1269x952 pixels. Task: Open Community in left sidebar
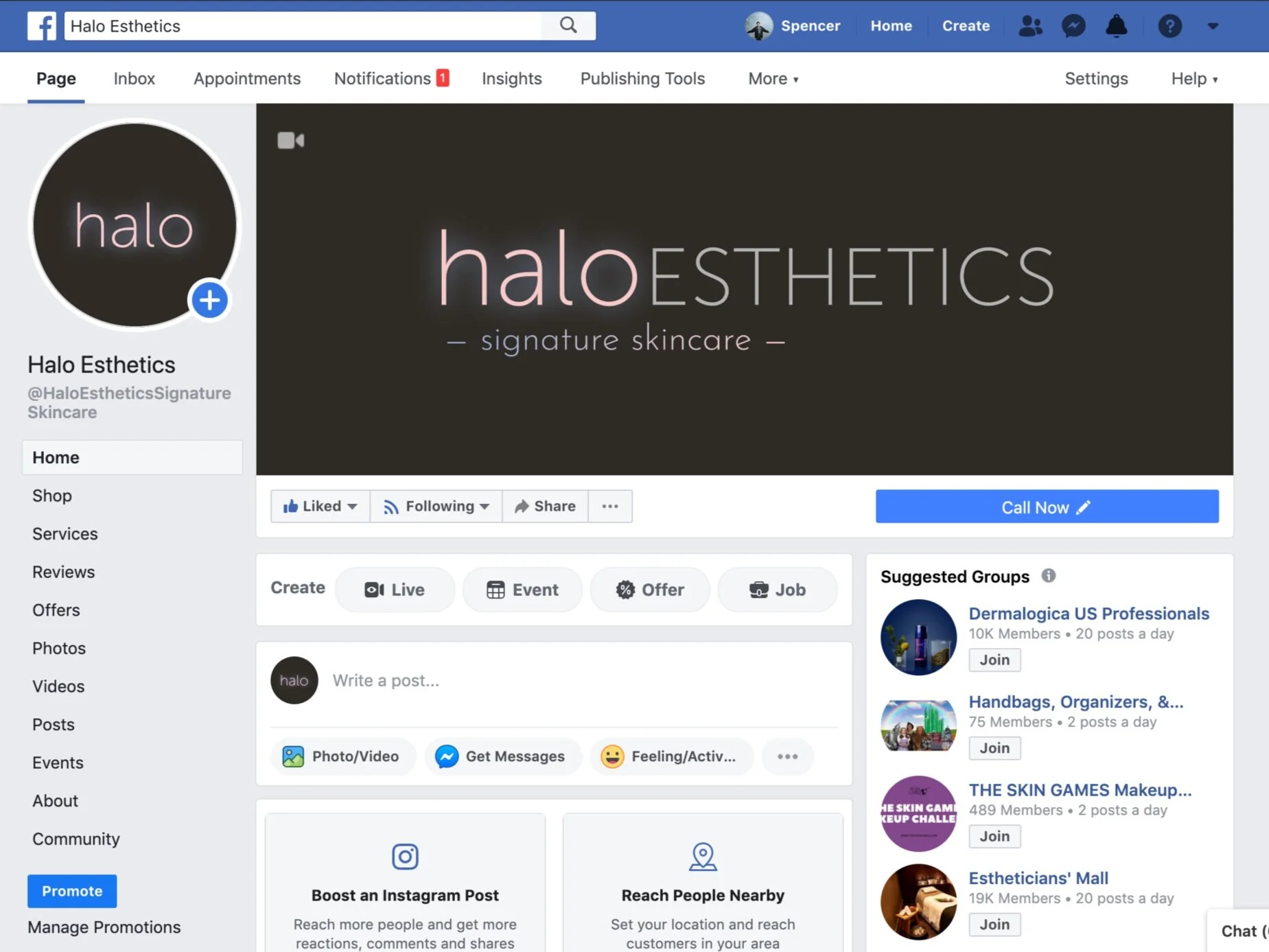(x=76, y=839)
